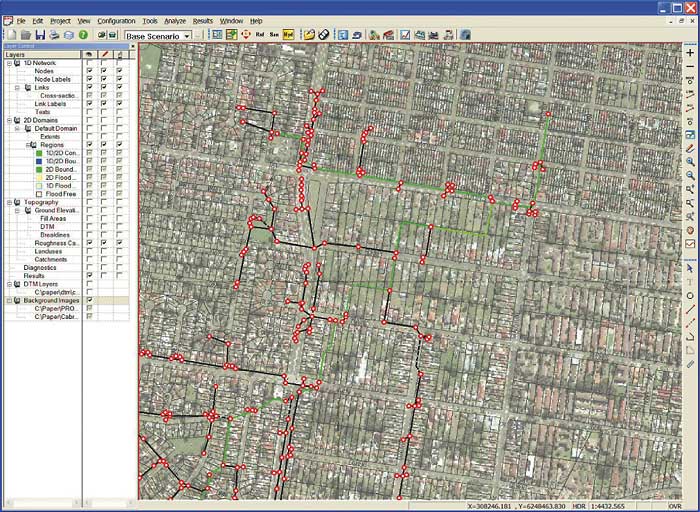Image resolution: width=700 pixels, height=512 pixels.
Task: Select the arrow pointer selection tool
Action: coord(690,268)
